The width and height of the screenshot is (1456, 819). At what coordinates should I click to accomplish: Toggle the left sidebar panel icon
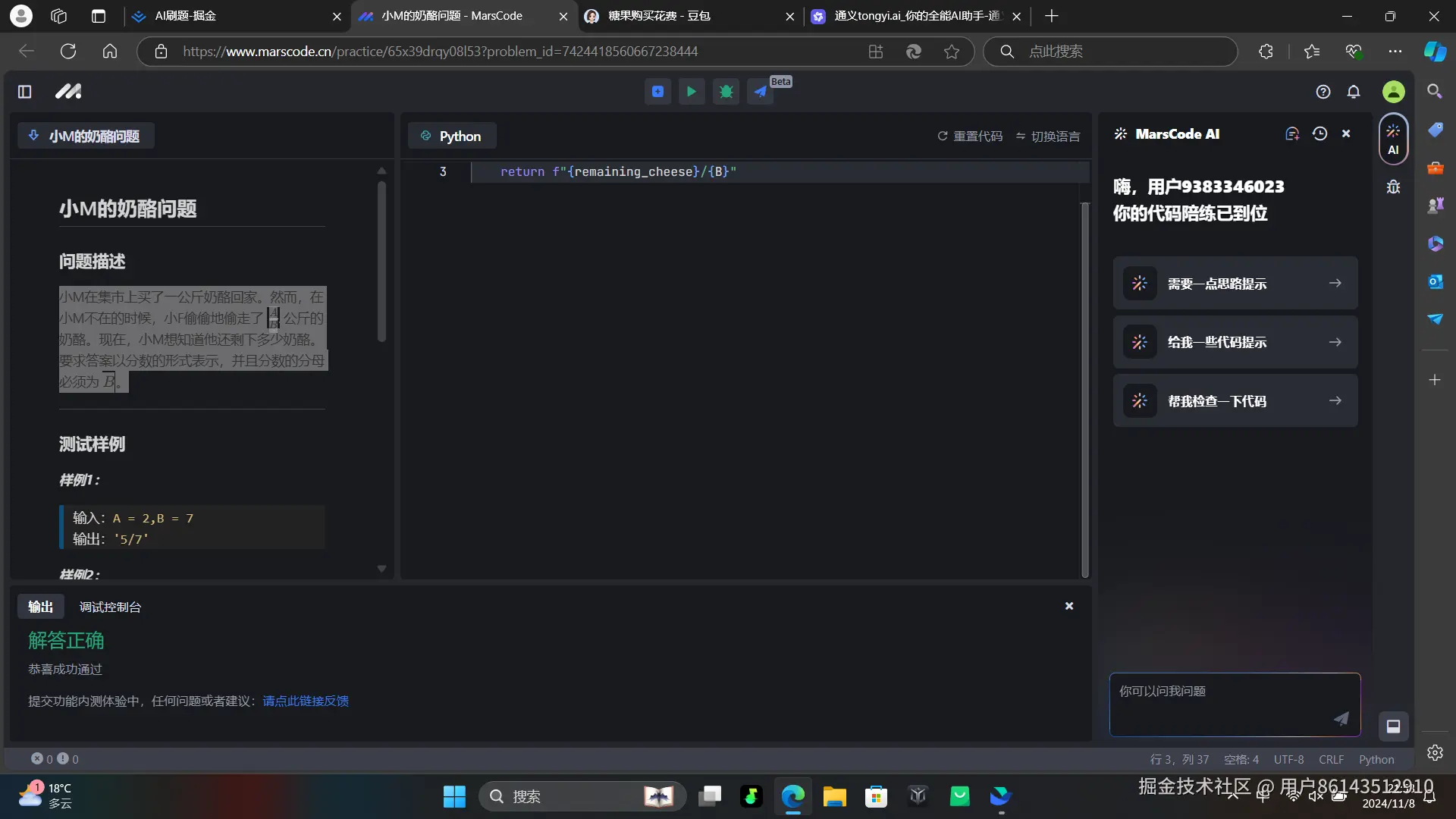click(25, 92)
